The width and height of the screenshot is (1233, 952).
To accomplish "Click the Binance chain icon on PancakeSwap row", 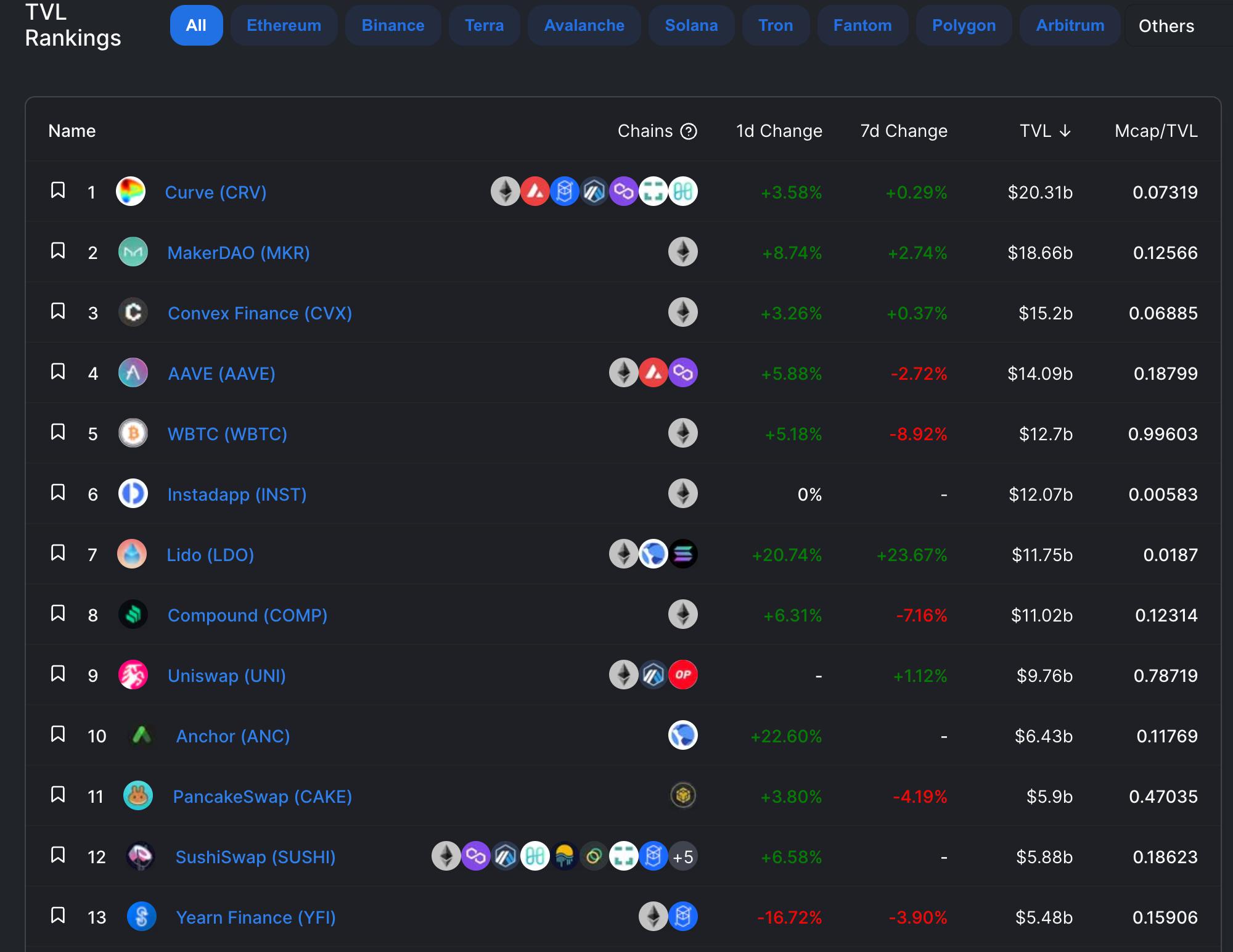I will click(682, 796).
